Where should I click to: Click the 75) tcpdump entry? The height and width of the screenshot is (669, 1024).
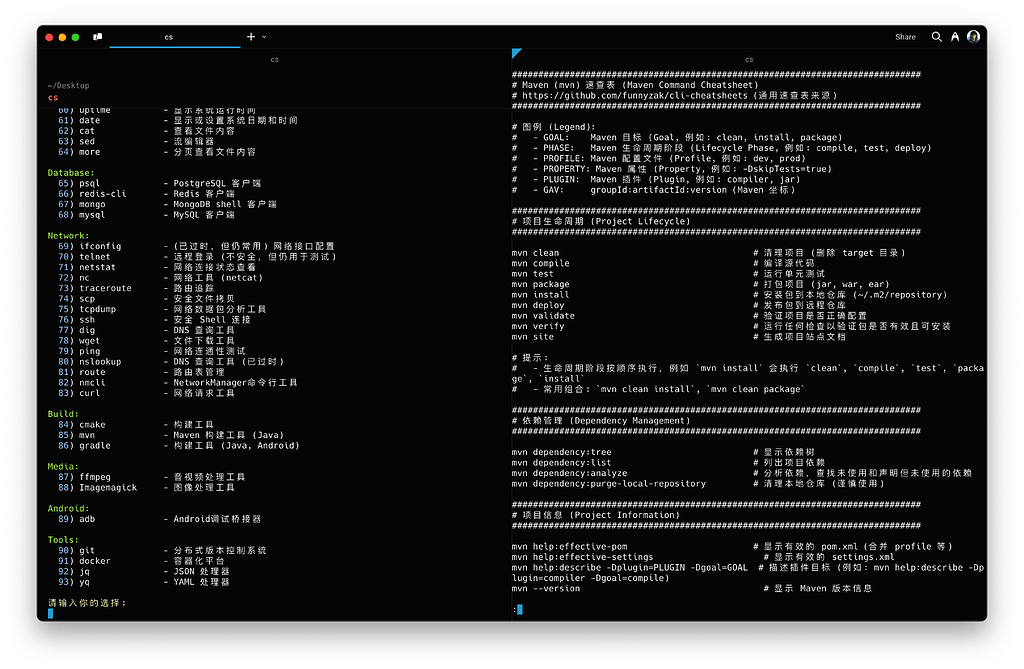[162, 309]
